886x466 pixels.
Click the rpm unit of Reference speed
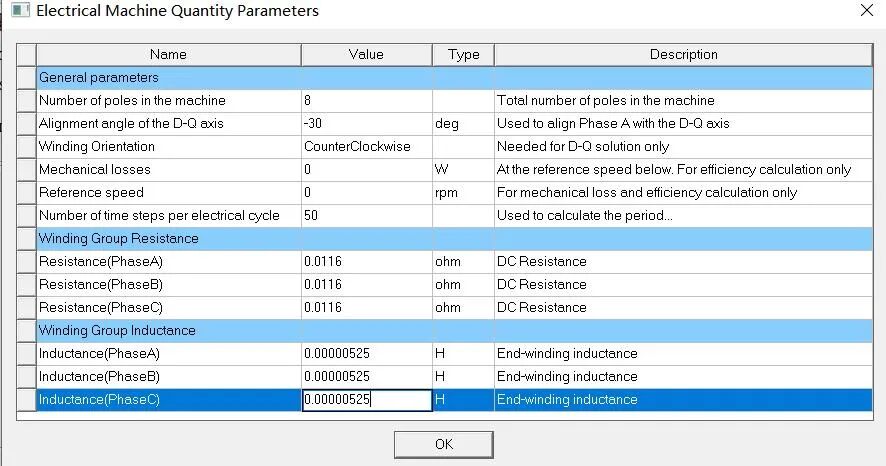click(463, 193)
